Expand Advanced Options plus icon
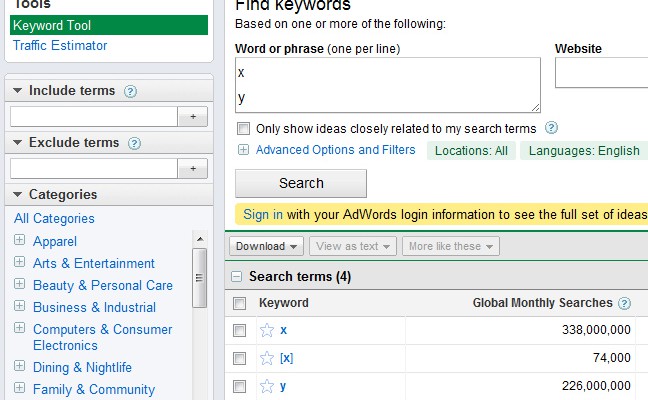 [243, 150]
